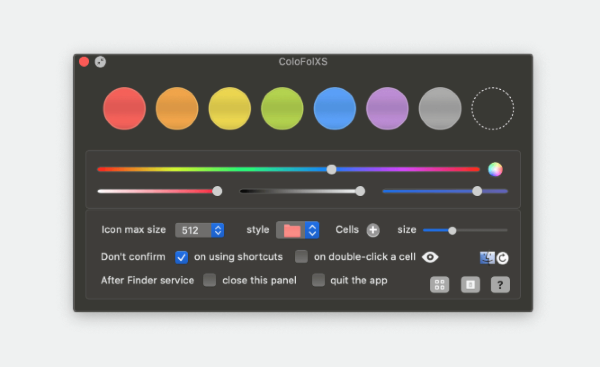Click the black-to-white brightness slider handle
600x367 pixels.
tap(360, 191)
